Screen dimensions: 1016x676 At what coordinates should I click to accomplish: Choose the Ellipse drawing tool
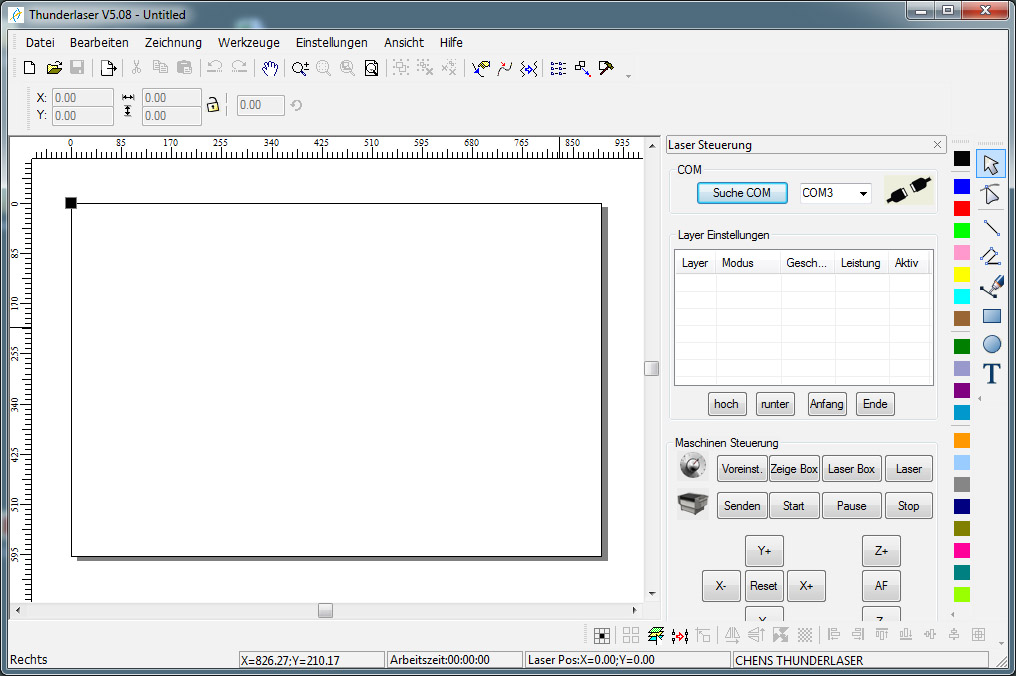[x=991, y=345]
